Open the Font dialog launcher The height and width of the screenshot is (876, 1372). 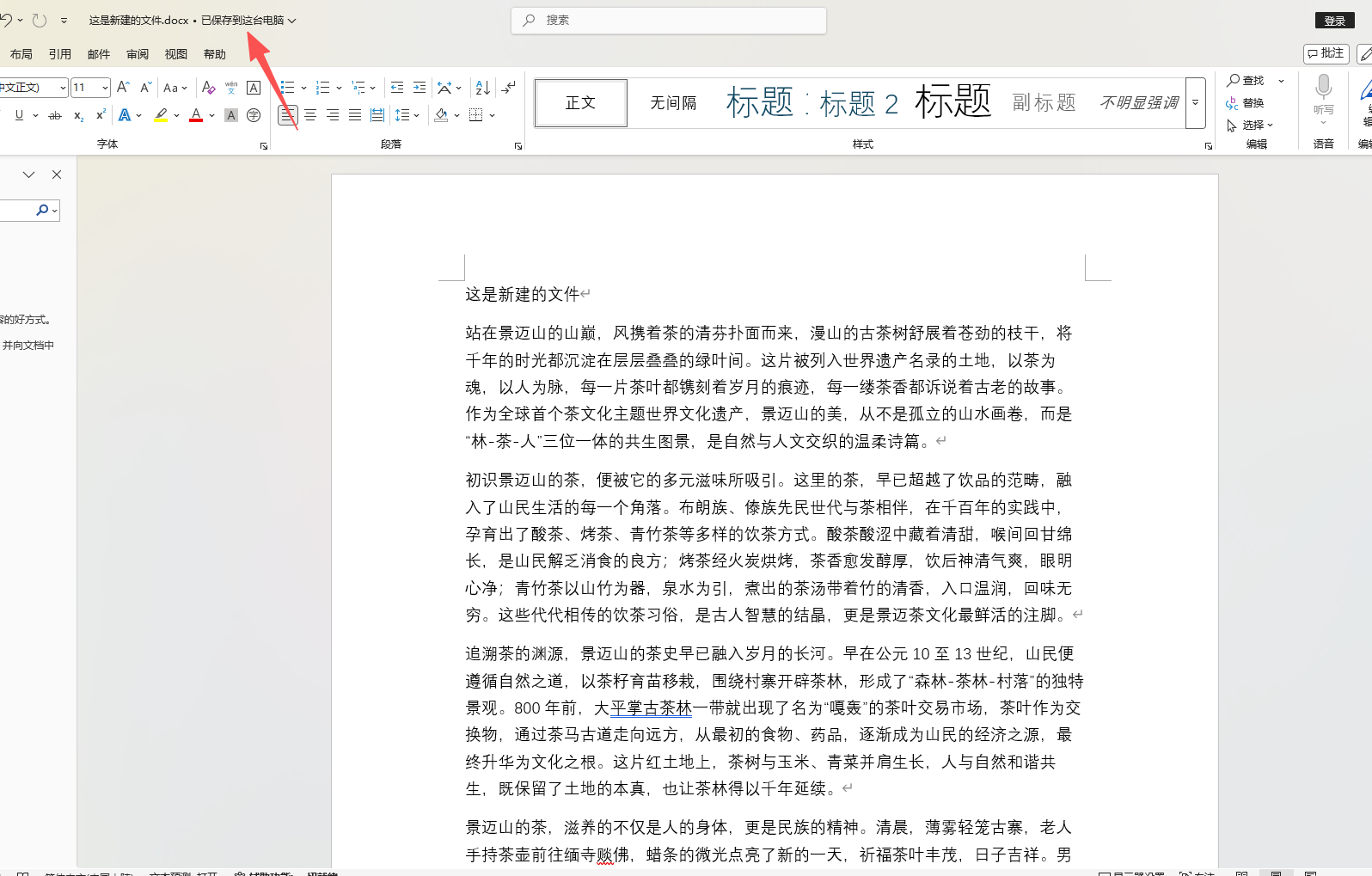tap(264, 146)
